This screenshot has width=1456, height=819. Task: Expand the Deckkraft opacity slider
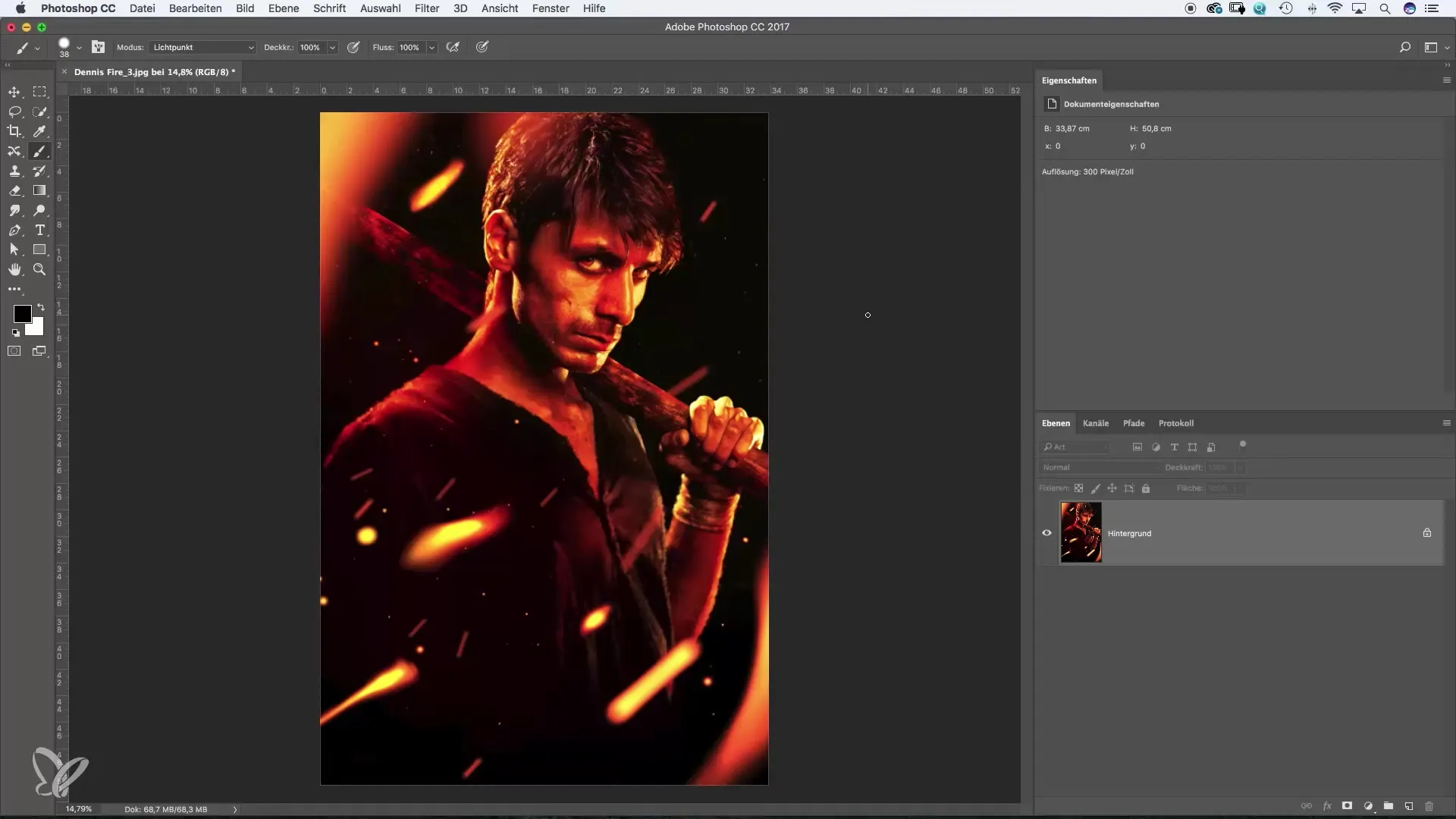tap(332, 47)
